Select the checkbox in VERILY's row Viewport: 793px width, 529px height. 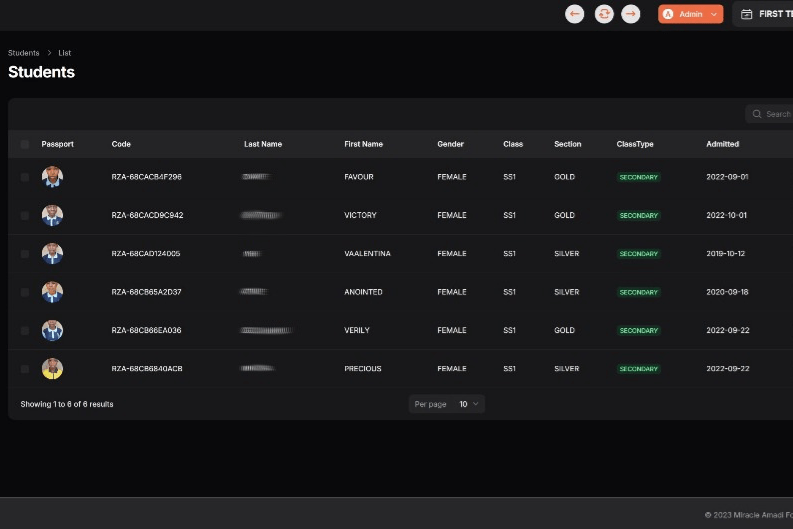[x=25, y=331]
